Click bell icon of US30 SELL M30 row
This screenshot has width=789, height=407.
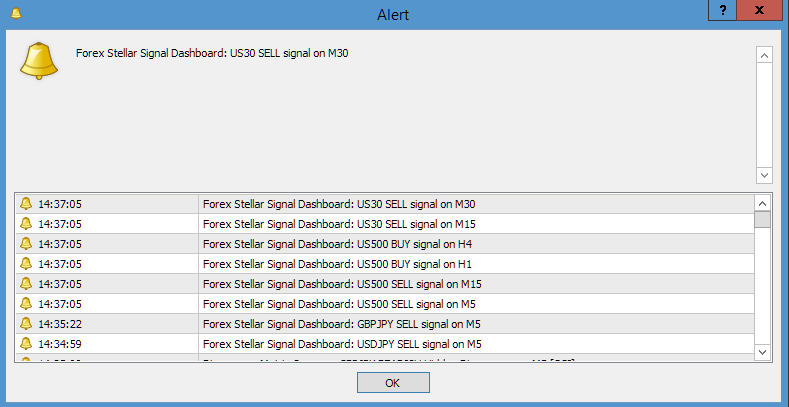pos(26,204)
